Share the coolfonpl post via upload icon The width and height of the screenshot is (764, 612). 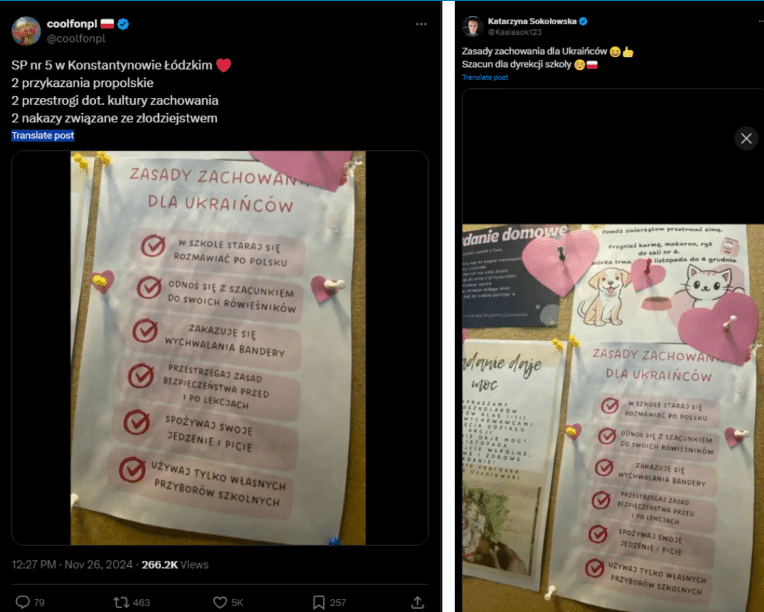[x=418, y=602]
